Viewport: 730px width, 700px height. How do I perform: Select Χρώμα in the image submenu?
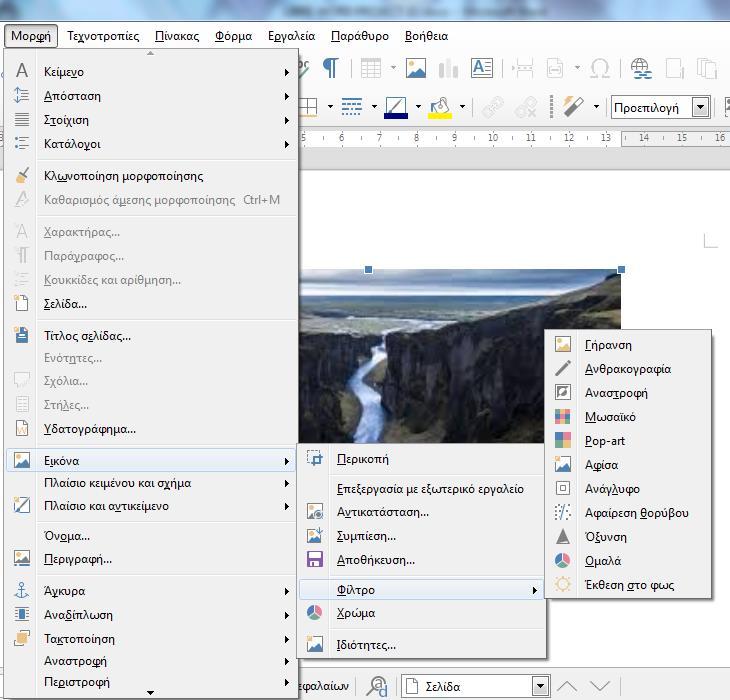tap(421, 613)
